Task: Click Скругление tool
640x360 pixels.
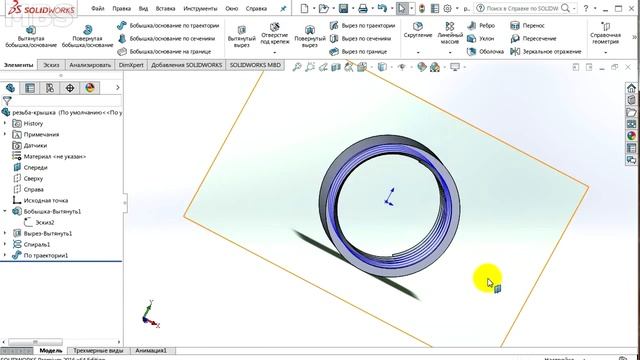Action: [x=418, y=30]
